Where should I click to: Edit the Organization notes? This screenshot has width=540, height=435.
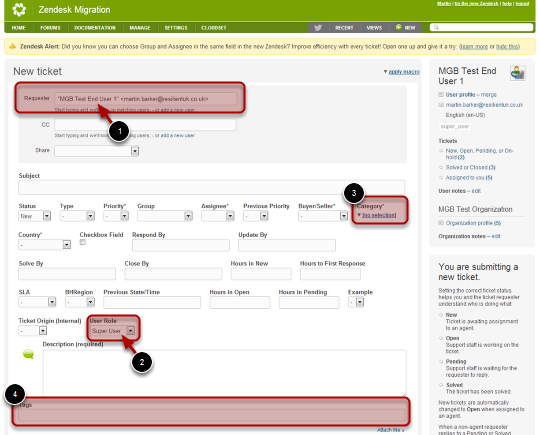496,236
